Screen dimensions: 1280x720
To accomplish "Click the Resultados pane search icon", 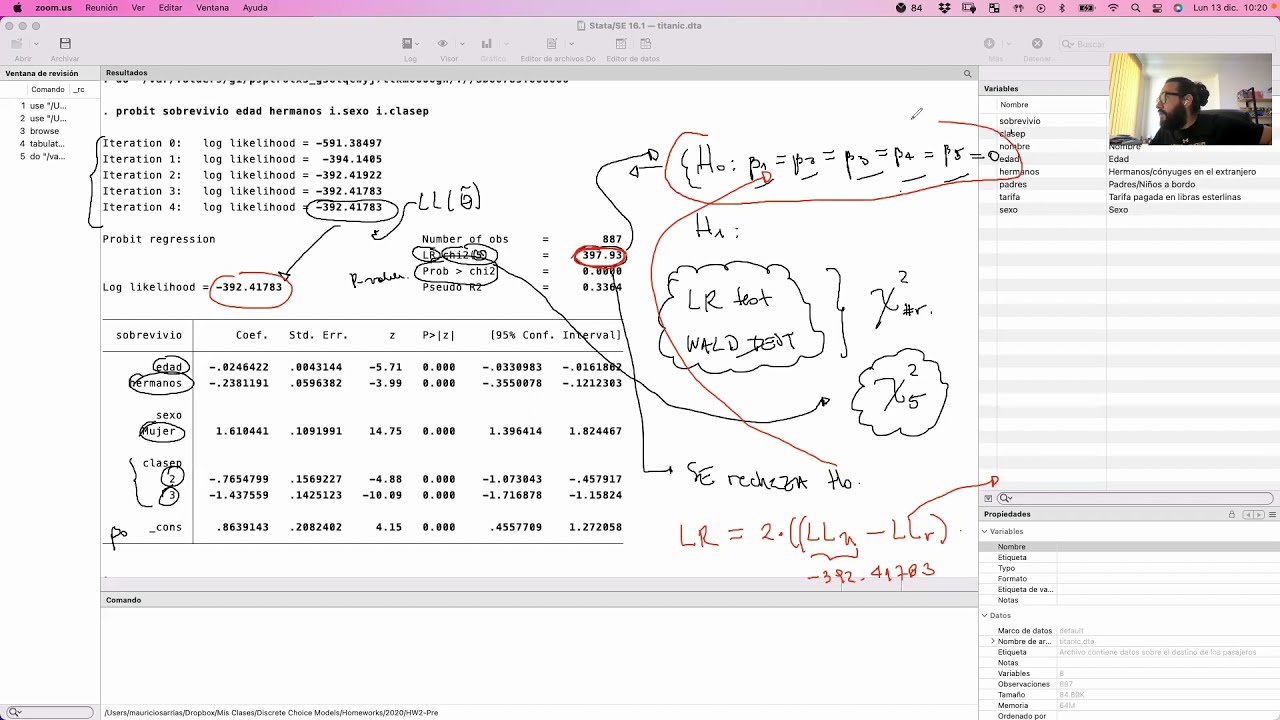I will click(x=967, y=73).
